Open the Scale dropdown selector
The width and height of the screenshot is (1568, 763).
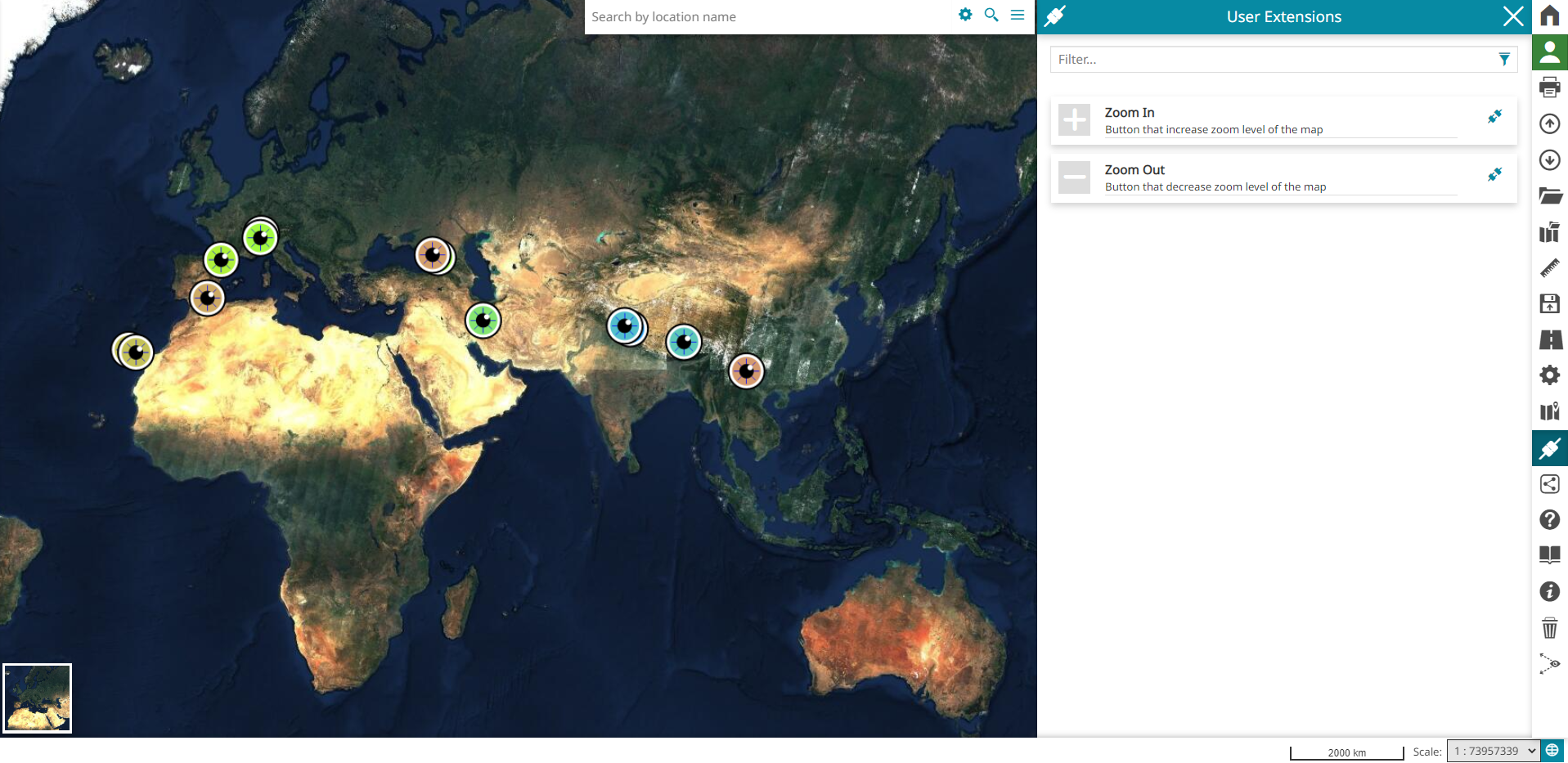[x=1494, y=751]
